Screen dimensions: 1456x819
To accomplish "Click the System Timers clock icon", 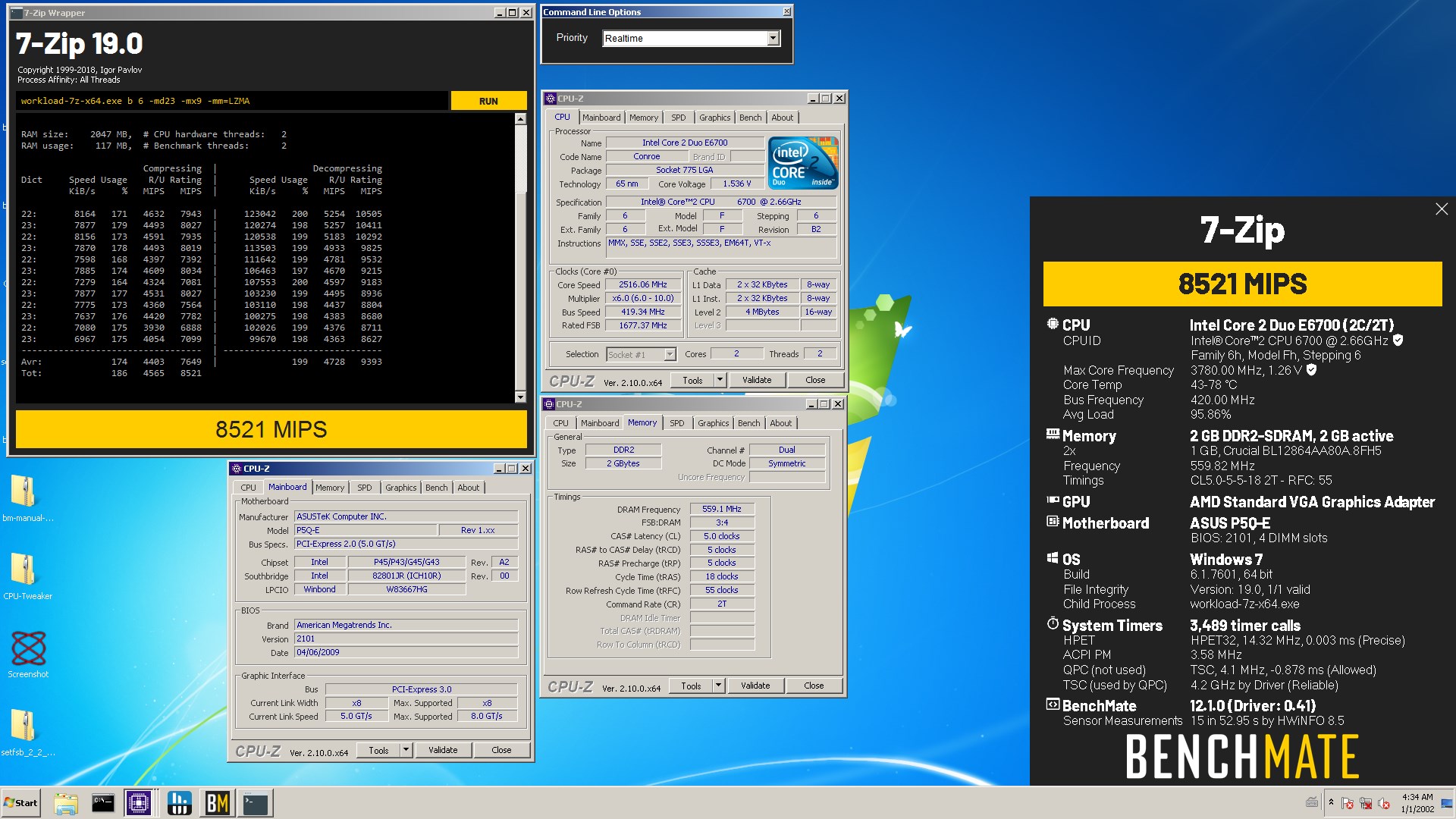I will (x=1053, y=624).
